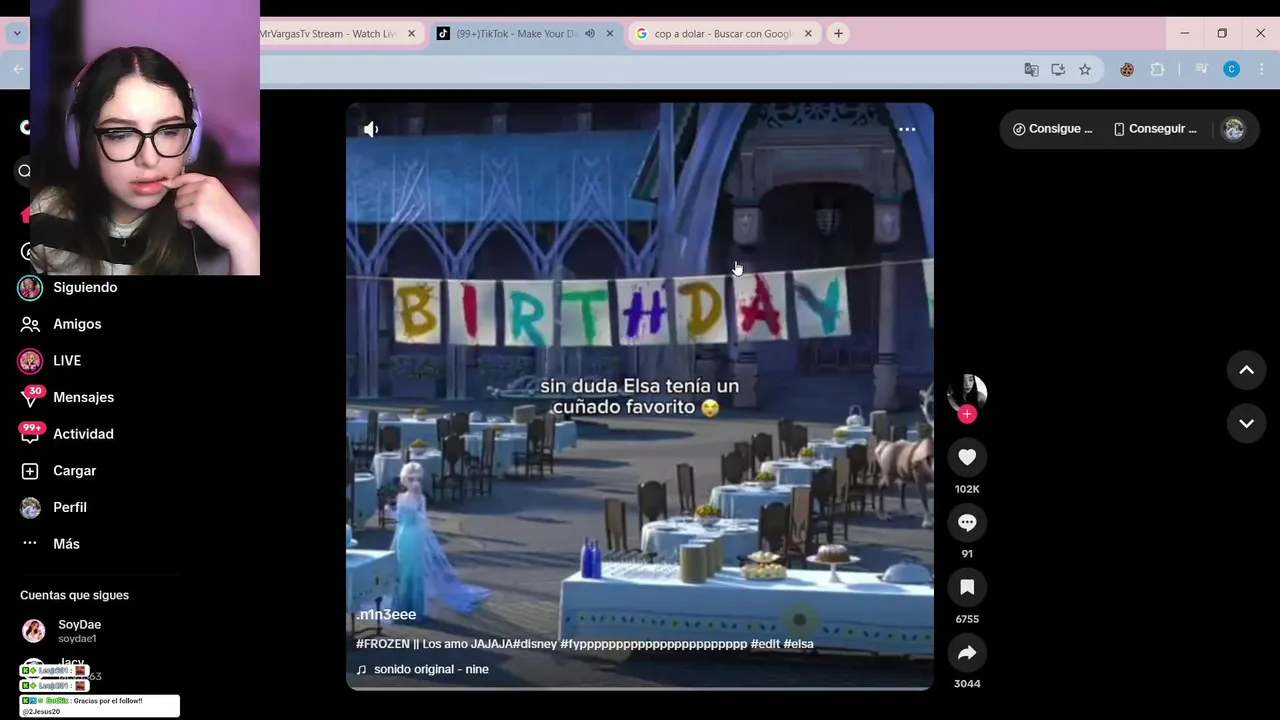Open Actividad in the sidebar
The width and height of the screenshot is (1280, 720).
(83, 434)
